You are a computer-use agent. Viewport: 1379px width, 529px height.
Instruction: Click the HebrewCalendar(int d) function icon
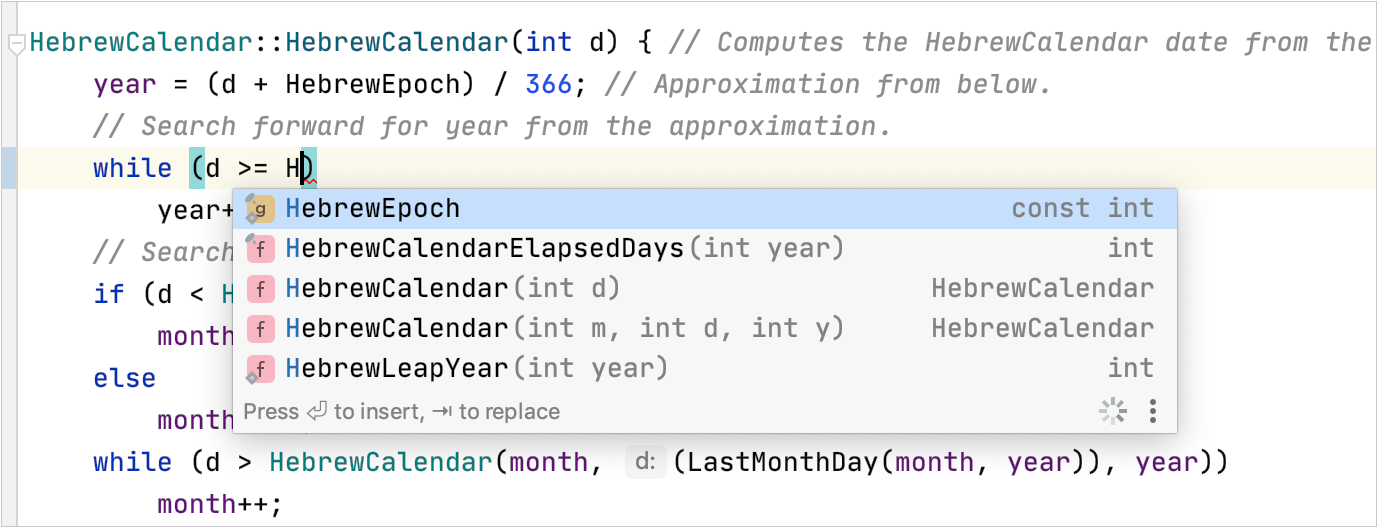(260, 289)
